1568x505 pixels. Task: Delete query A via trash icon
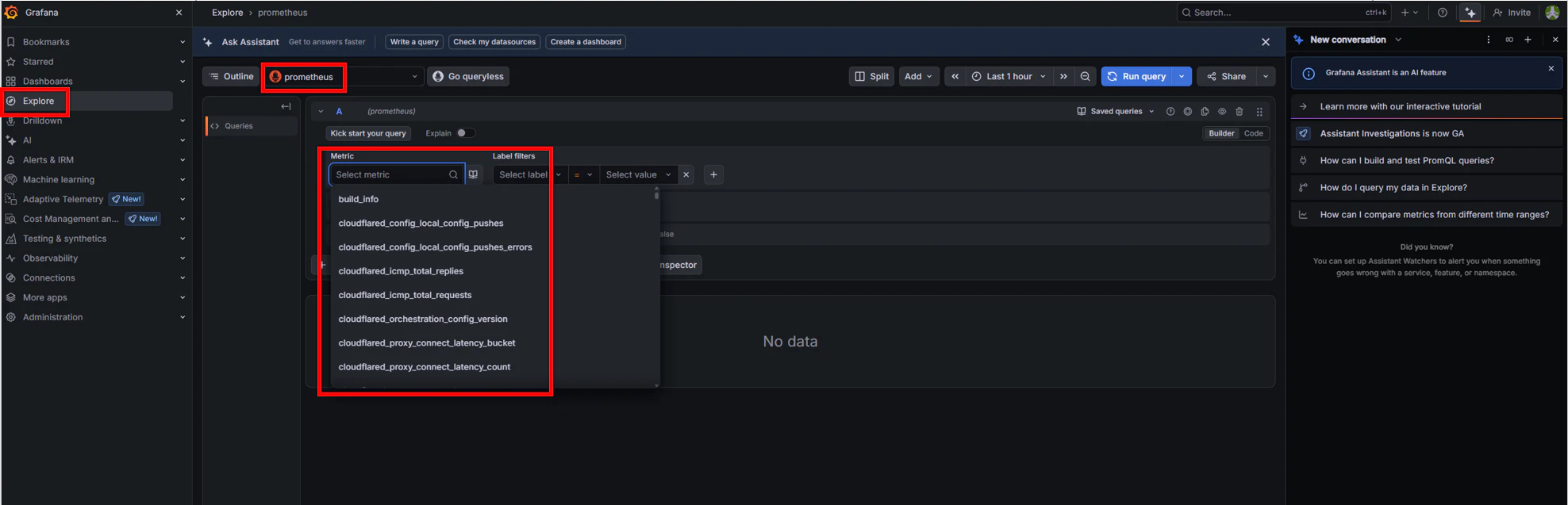pos(1239,112)
